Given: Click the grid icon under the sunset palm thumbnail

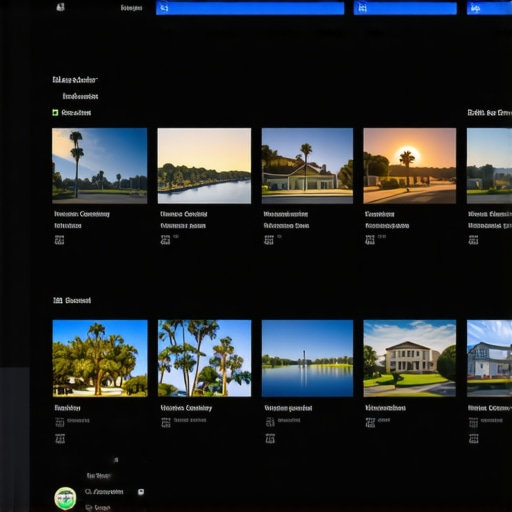Looking at the screenshot, I should coord(370,240).
